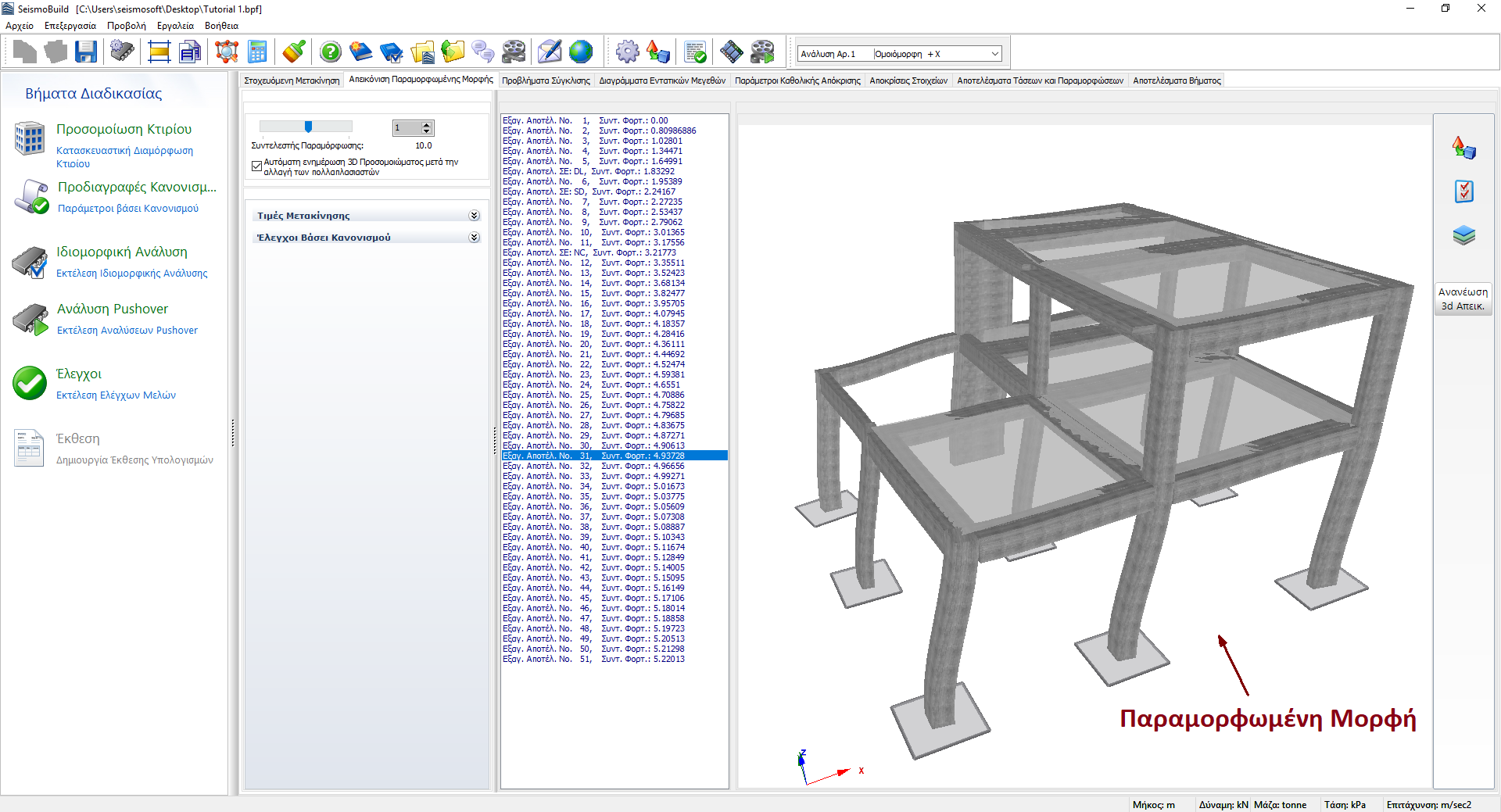1501x812 pixels.
Task: Open the calculator tool in the toolbar
Action: coord(257,52)
